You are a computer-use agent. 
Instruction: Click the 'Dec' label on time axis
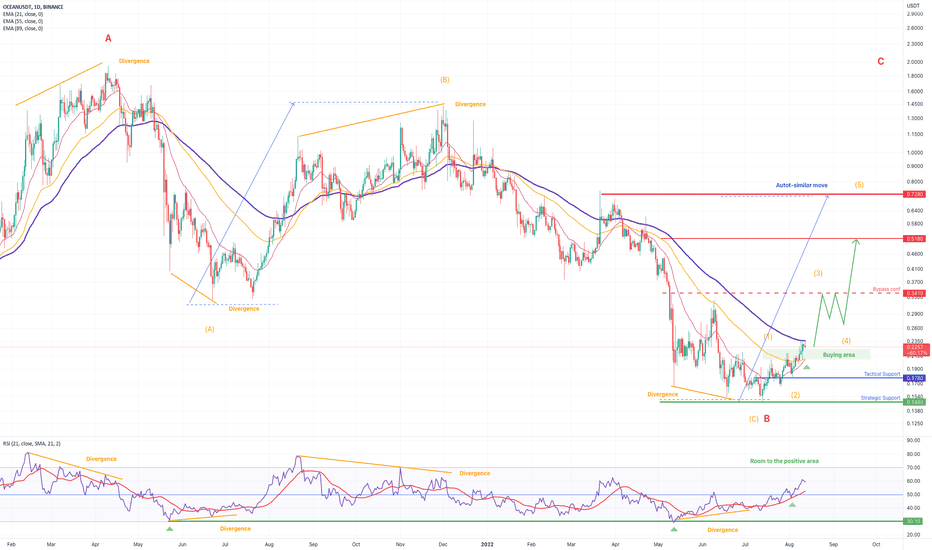click(443, 544)
